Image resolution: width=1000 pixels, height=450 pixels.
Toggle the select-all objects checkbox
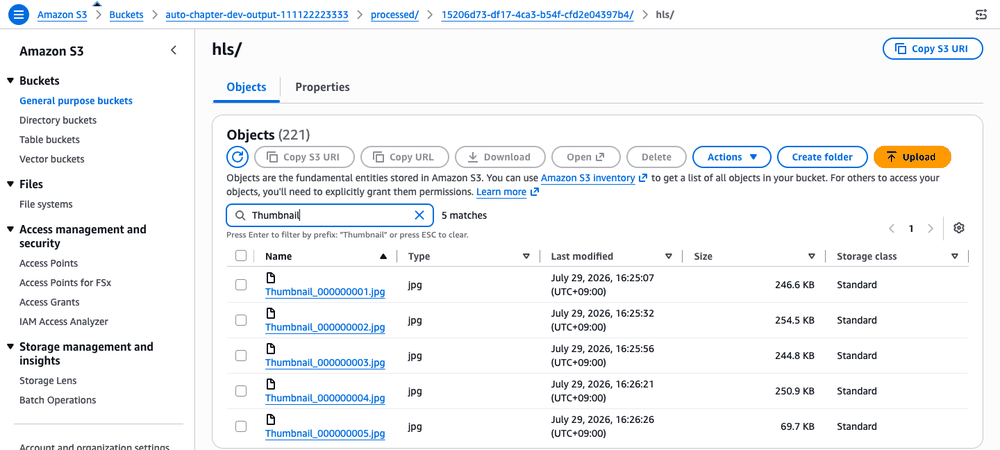(241, 256)
